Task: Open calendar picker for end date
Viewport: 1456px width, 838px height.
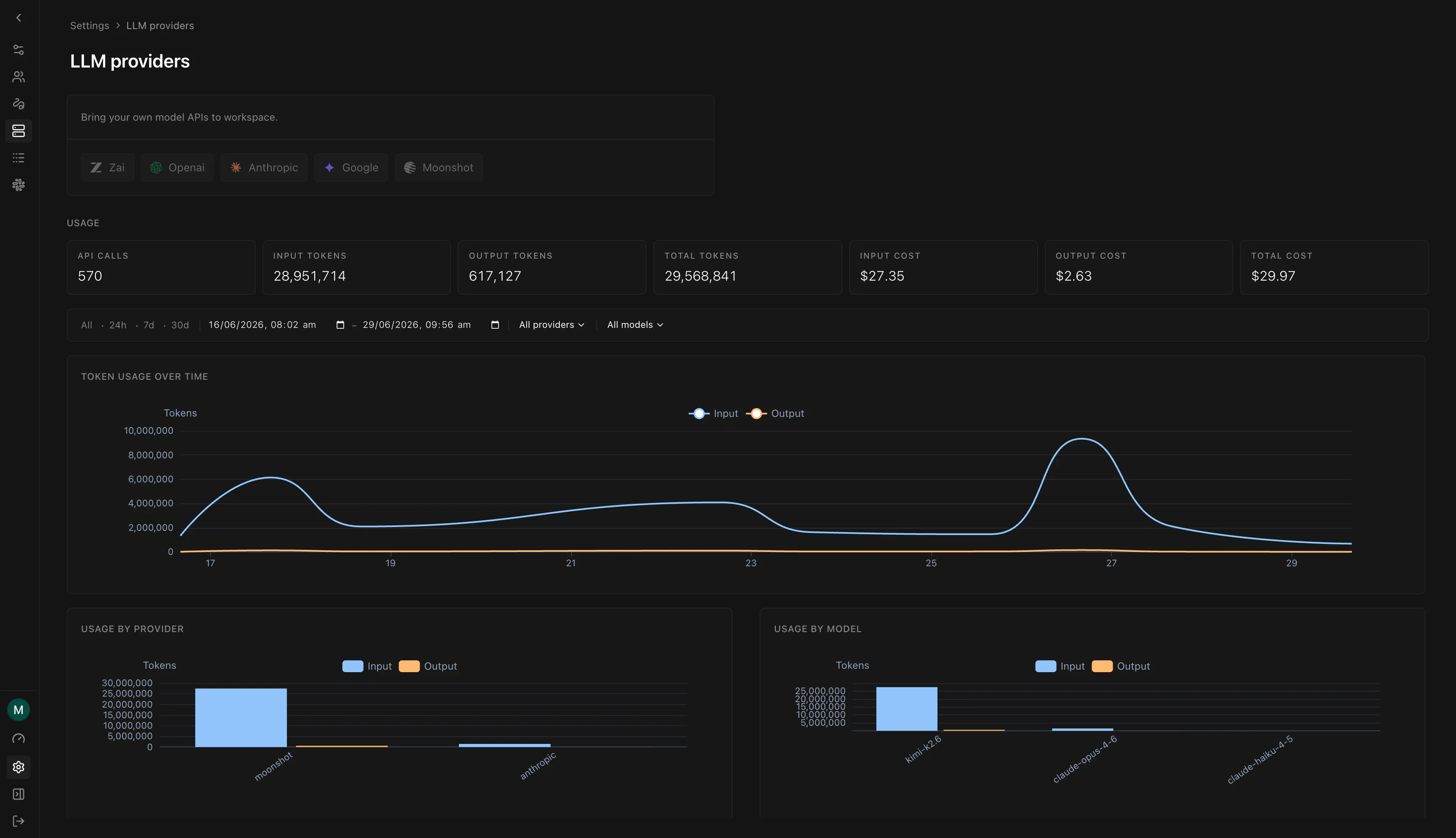Action: (495, 324)
